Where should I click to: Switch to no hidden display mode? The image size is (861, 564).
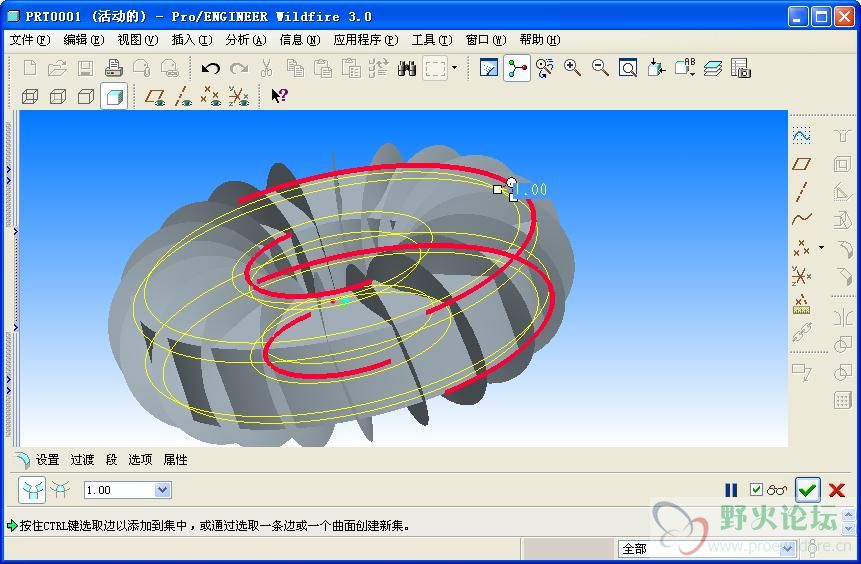pos(86,97)
